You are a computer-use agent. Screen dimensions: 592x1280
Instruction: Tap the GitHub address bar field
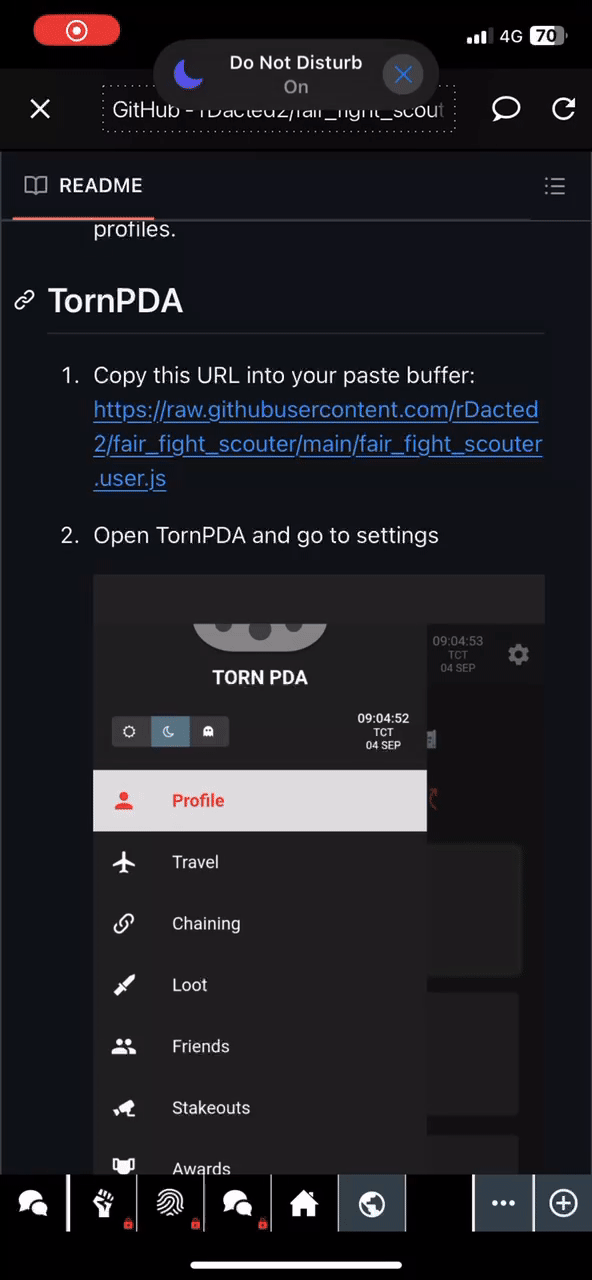(278, 109)
